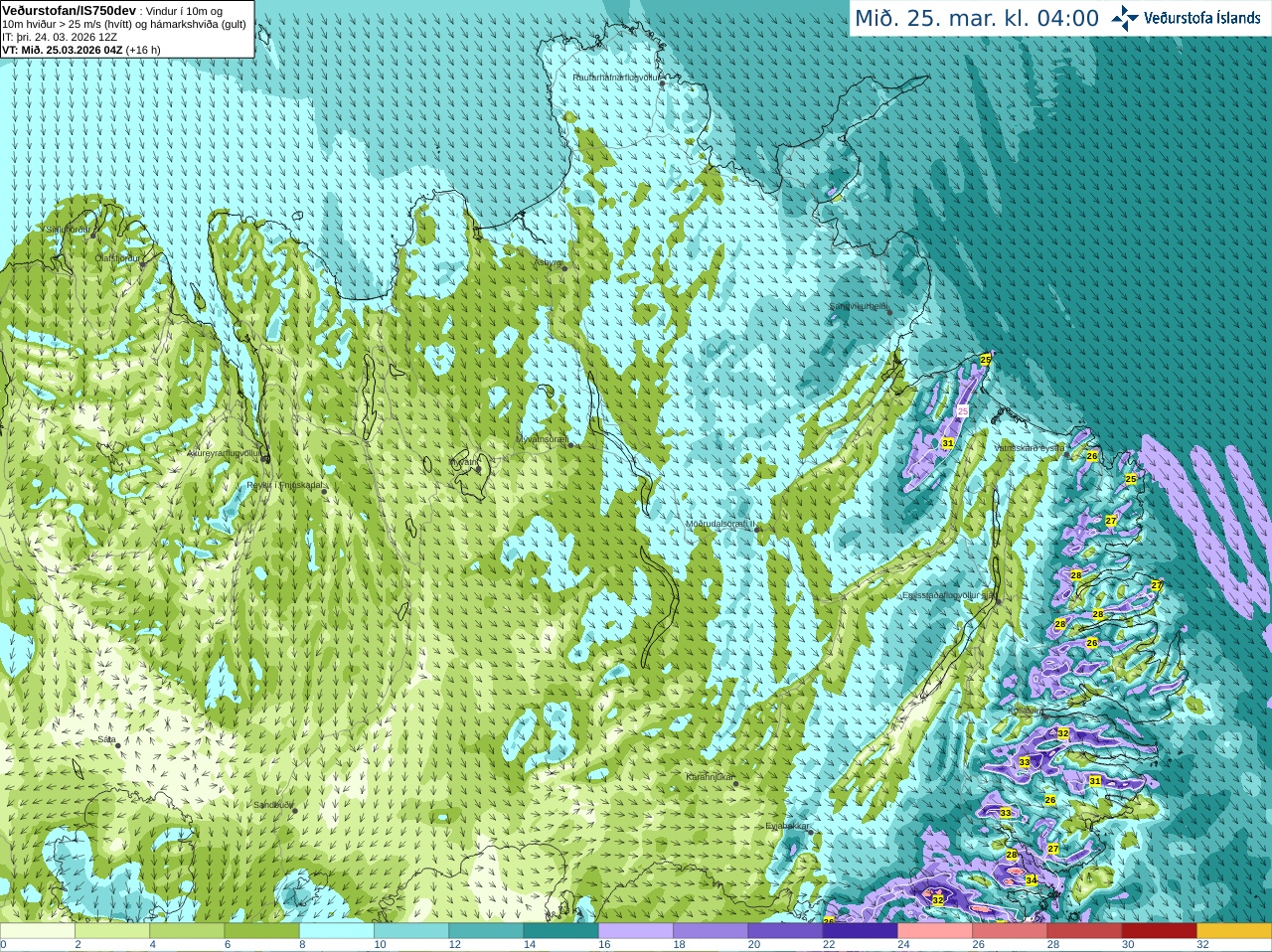Image resolution: width=1272 pixels, height=952 pixels.
Task: Click the Veðurstofa Íslands logo
Action: [1187, 17]
